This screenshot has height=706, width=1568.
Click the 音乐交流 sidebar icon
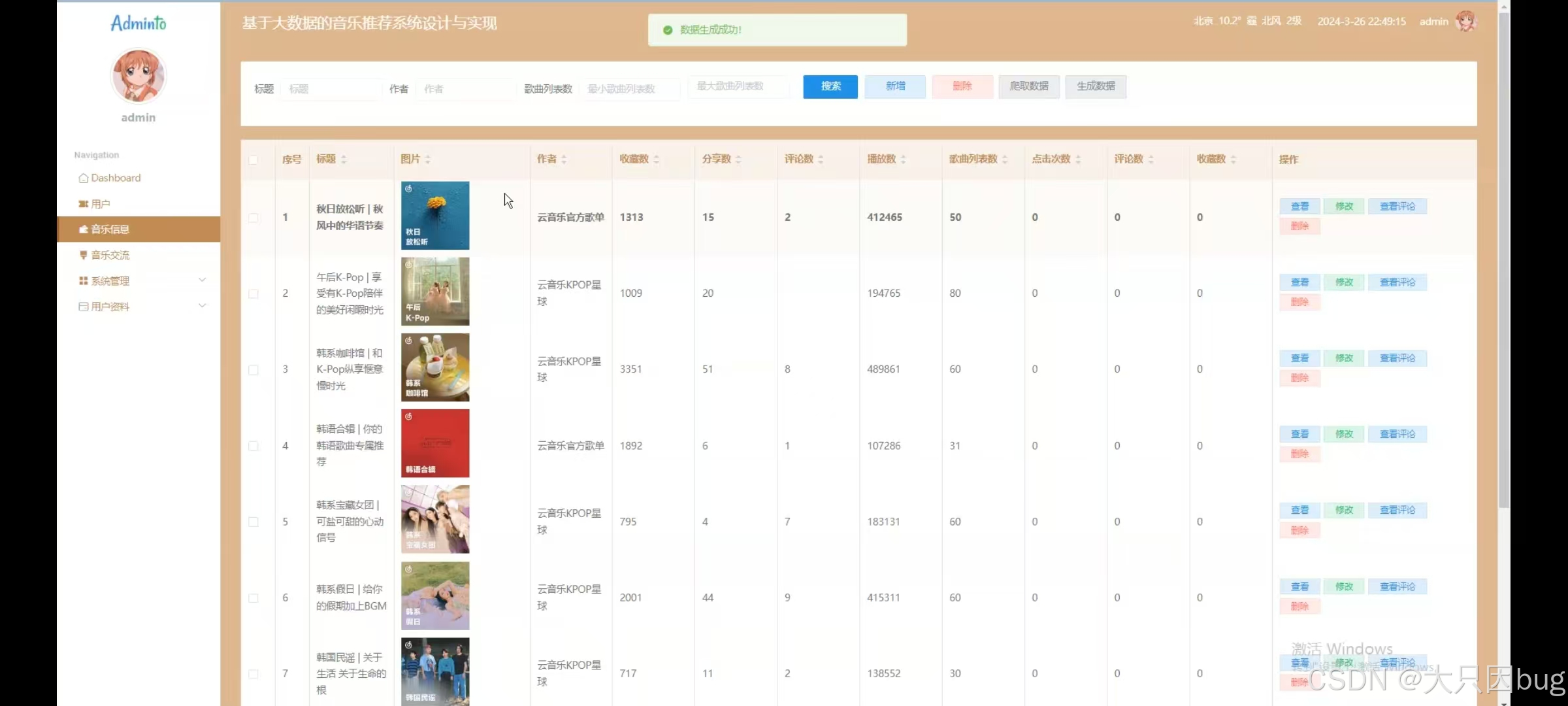83,255
